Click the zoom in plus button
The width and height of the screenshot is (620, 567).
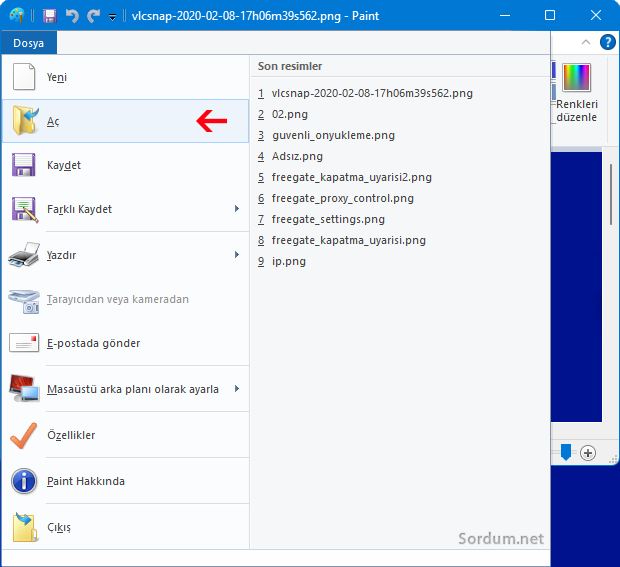point(588,453)
